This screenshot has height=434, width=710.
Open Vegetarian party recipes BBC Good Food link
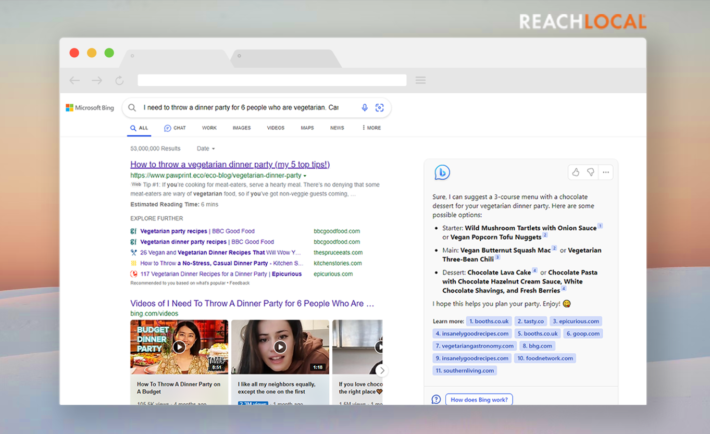[x=197, y=231]
